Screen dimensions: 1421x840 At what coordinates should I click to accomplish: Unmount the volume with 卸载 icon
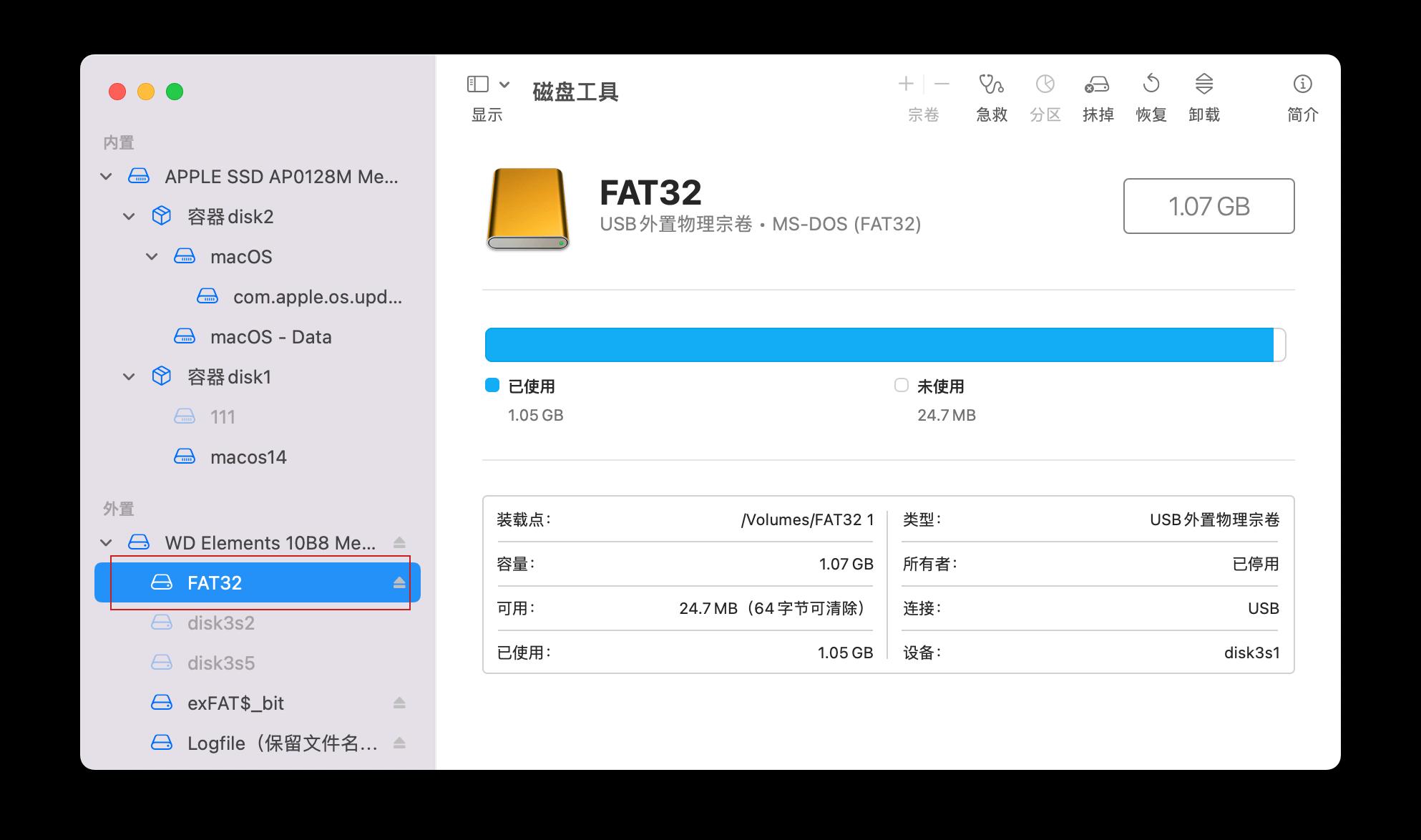click(x=1203, y=84)
